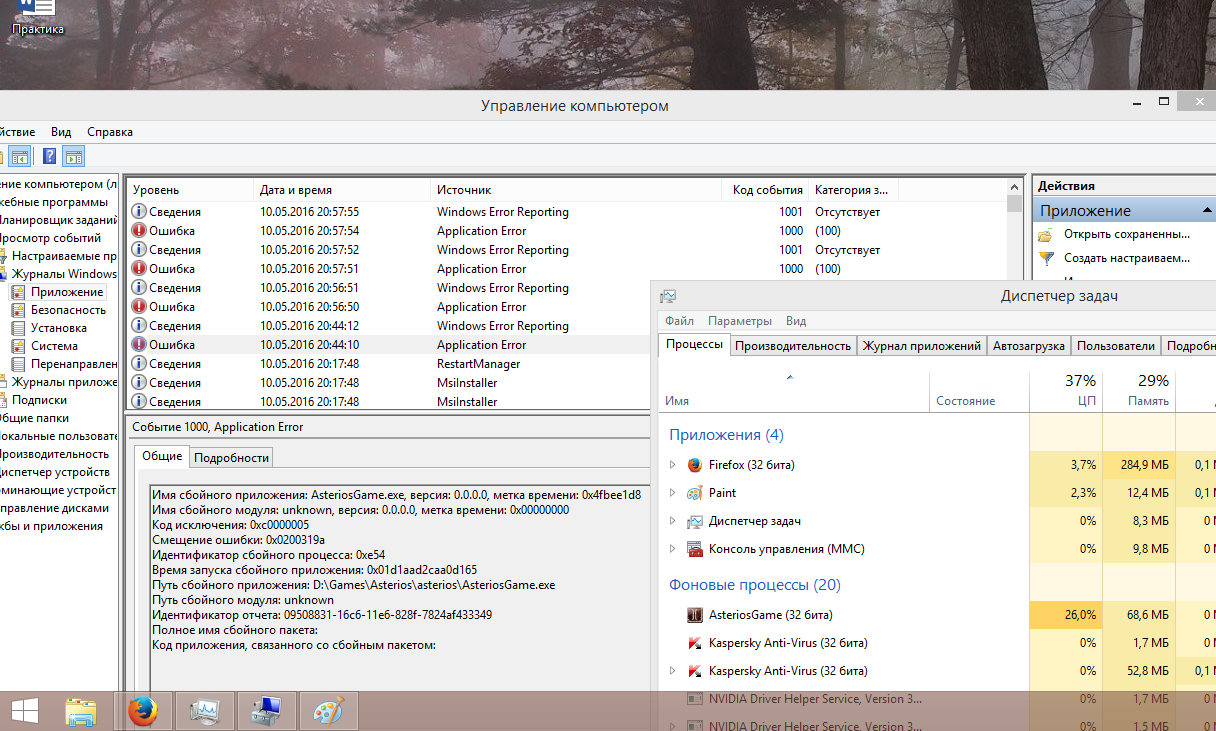Click the Paint icon in the taskbar

tap(328, 711)
